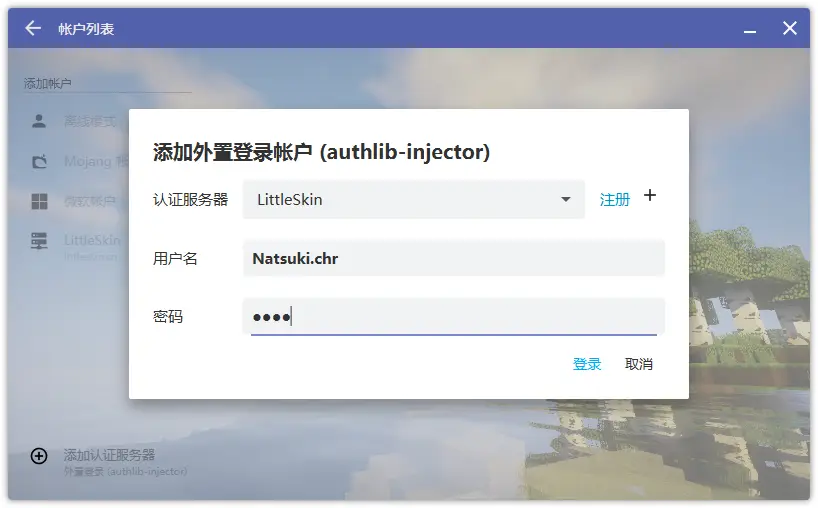818x508 pixels.
Task: Minimize the 帐户列表 window
Action: tap(750, 31)
